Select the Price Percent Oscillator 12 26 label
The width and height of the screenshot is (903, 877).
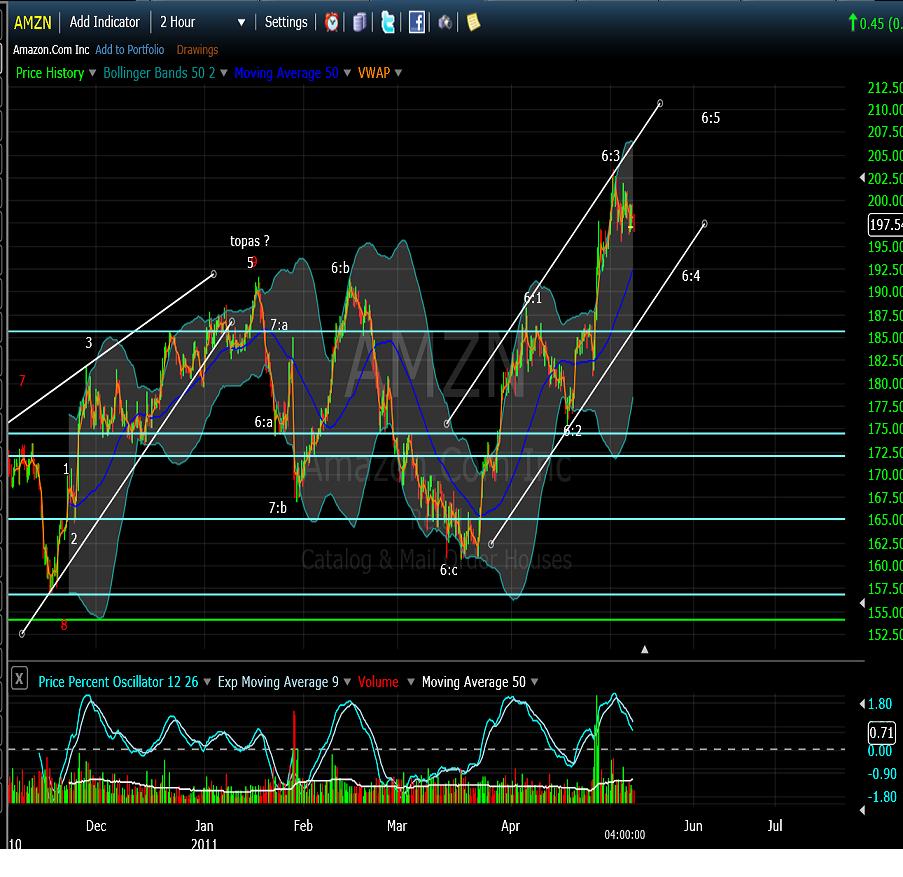118,682
